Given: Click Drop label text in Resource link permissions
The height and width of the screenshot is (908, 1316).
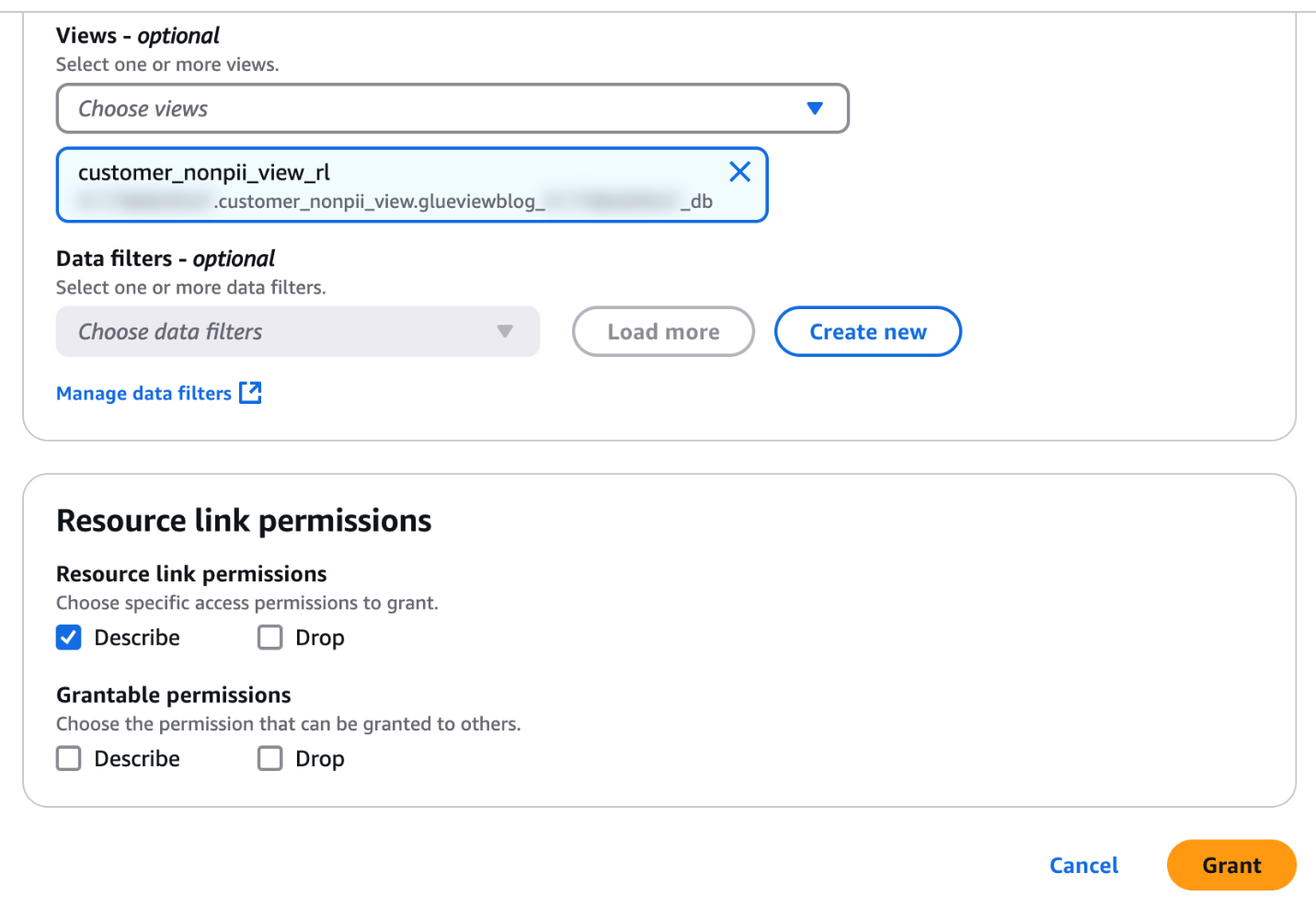Looking at the screenshot, I should click(320, 638).
